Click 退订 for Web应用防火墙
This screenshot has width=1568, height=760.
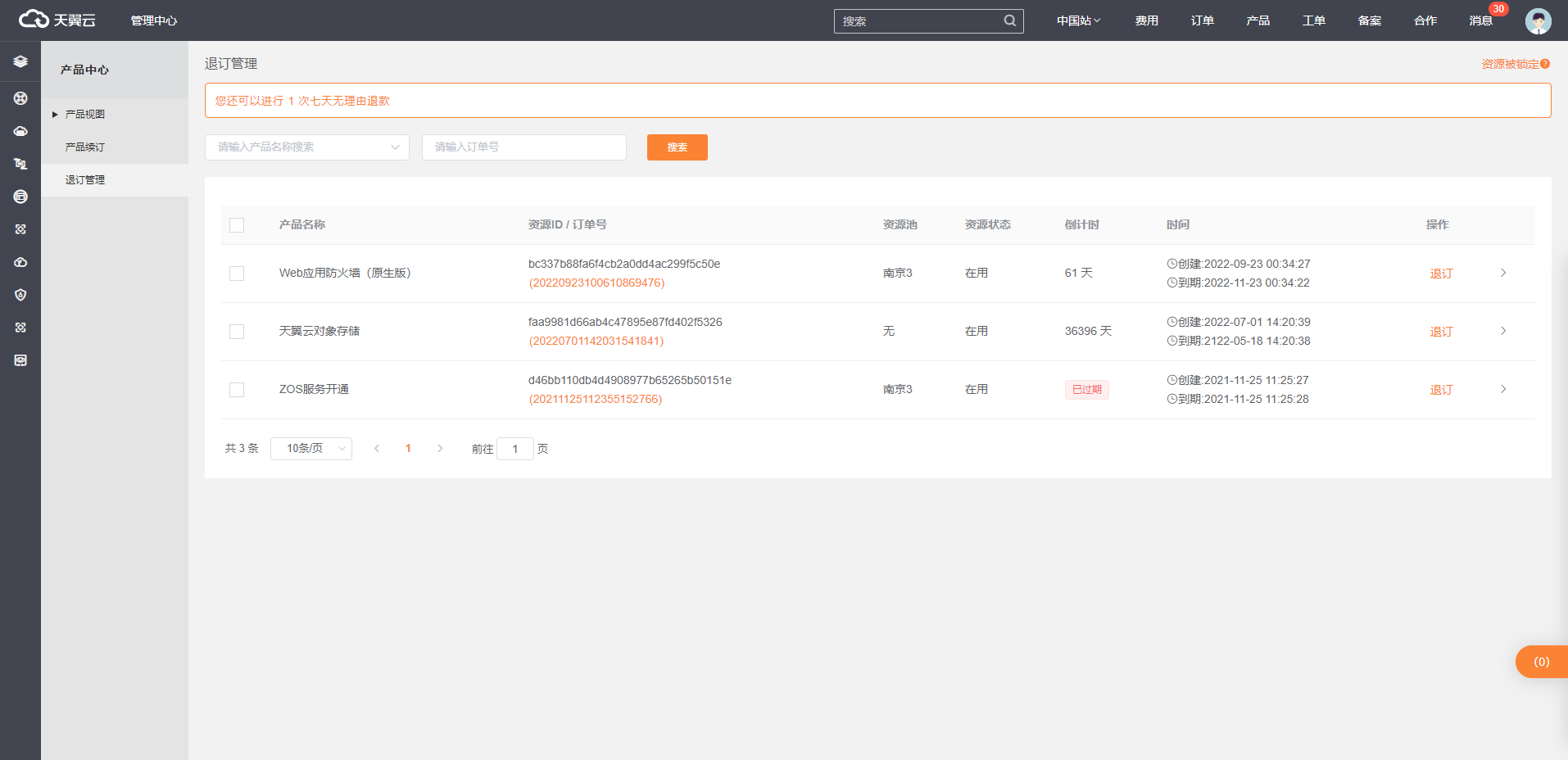(1441, 274)
